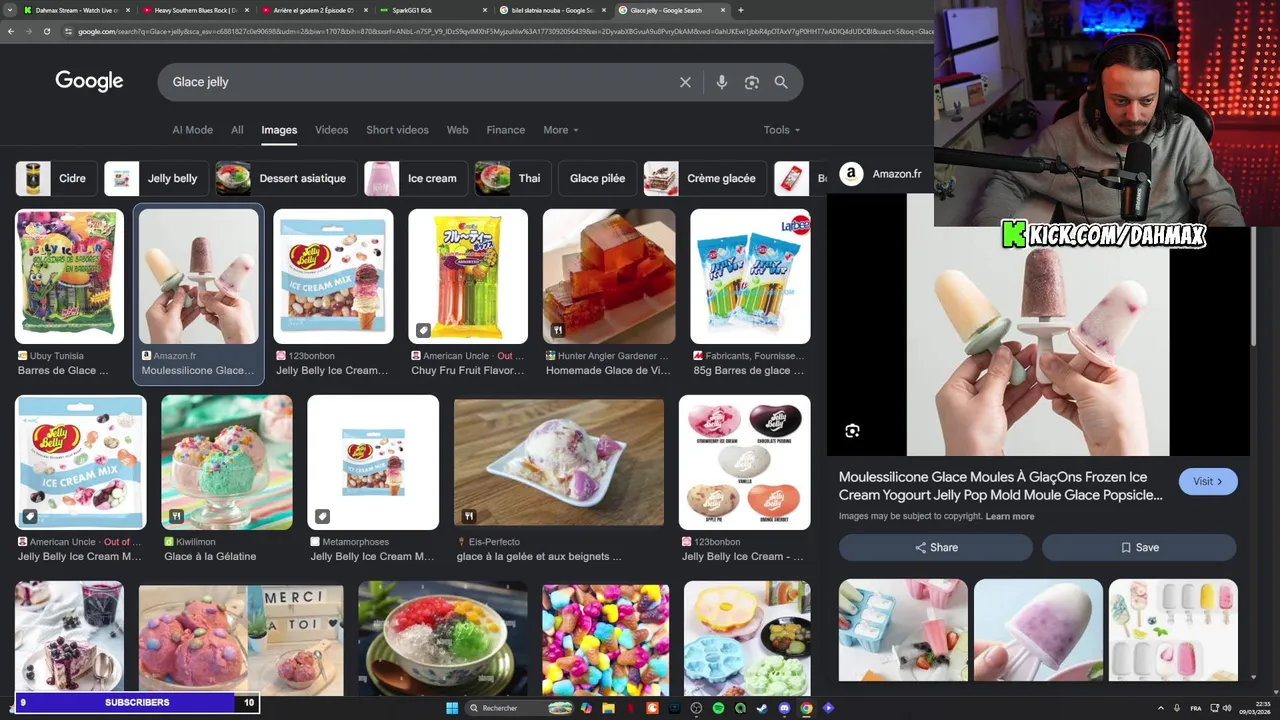Filter by the Thai chip
This screenshot has height=720, width=1280.
click(513, 178)
